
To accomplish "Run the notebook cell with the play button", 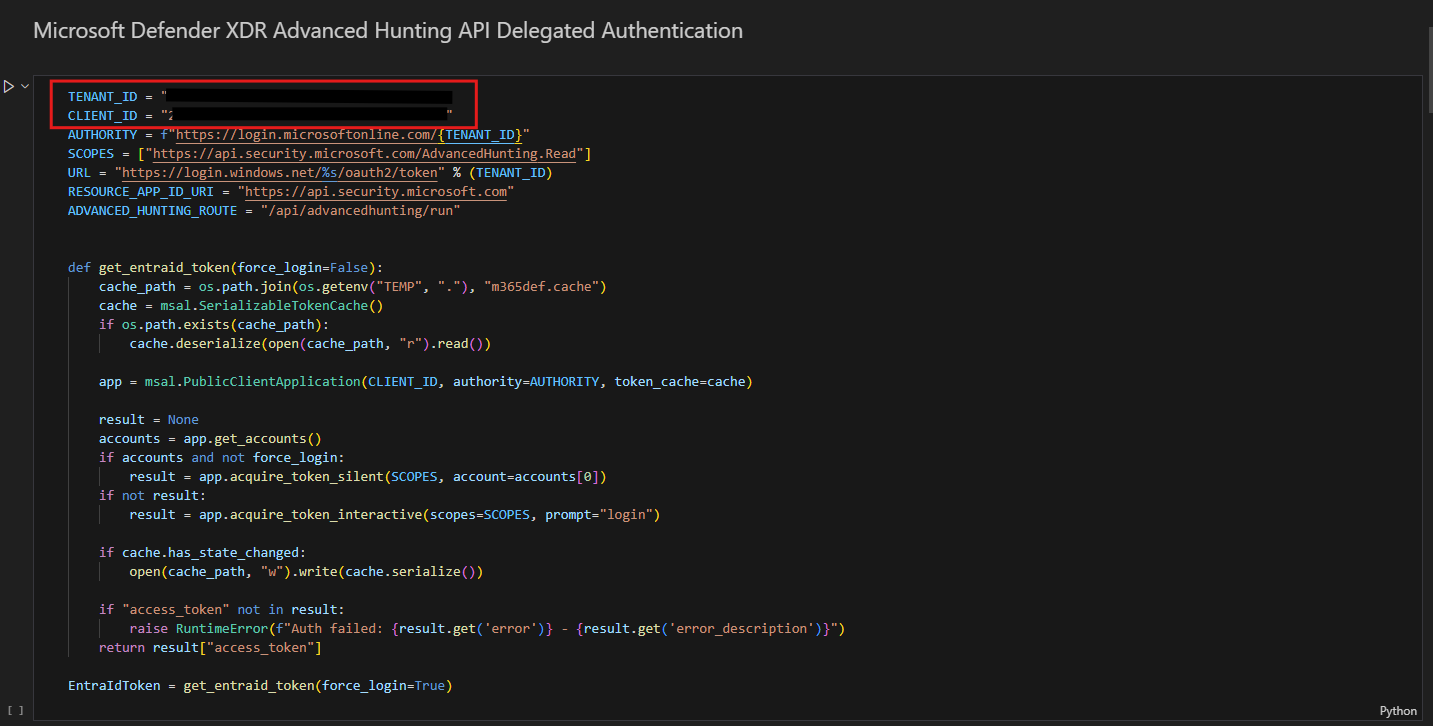I will coord(9,87).
